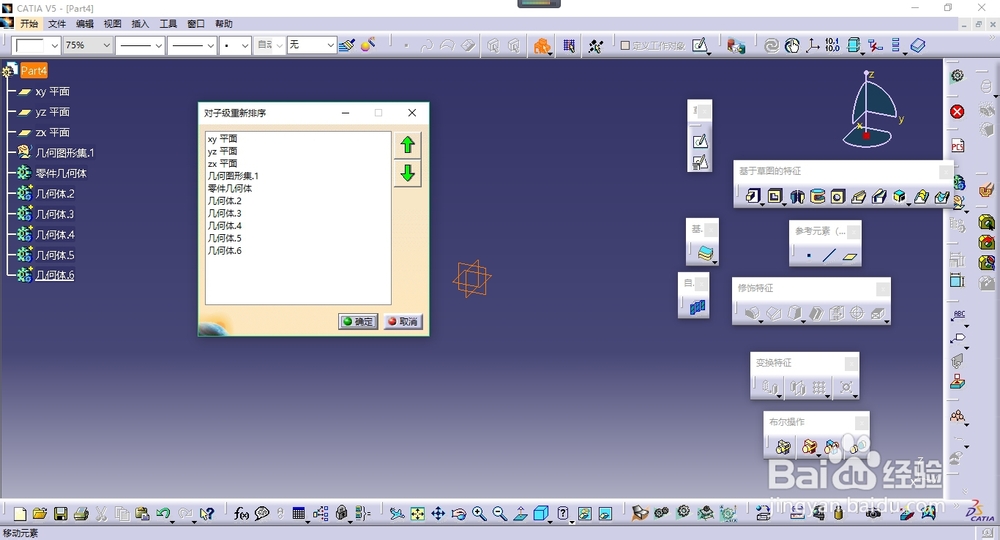Undo the last action
The width and height of the screenshot is (1000, 540).
163,514
